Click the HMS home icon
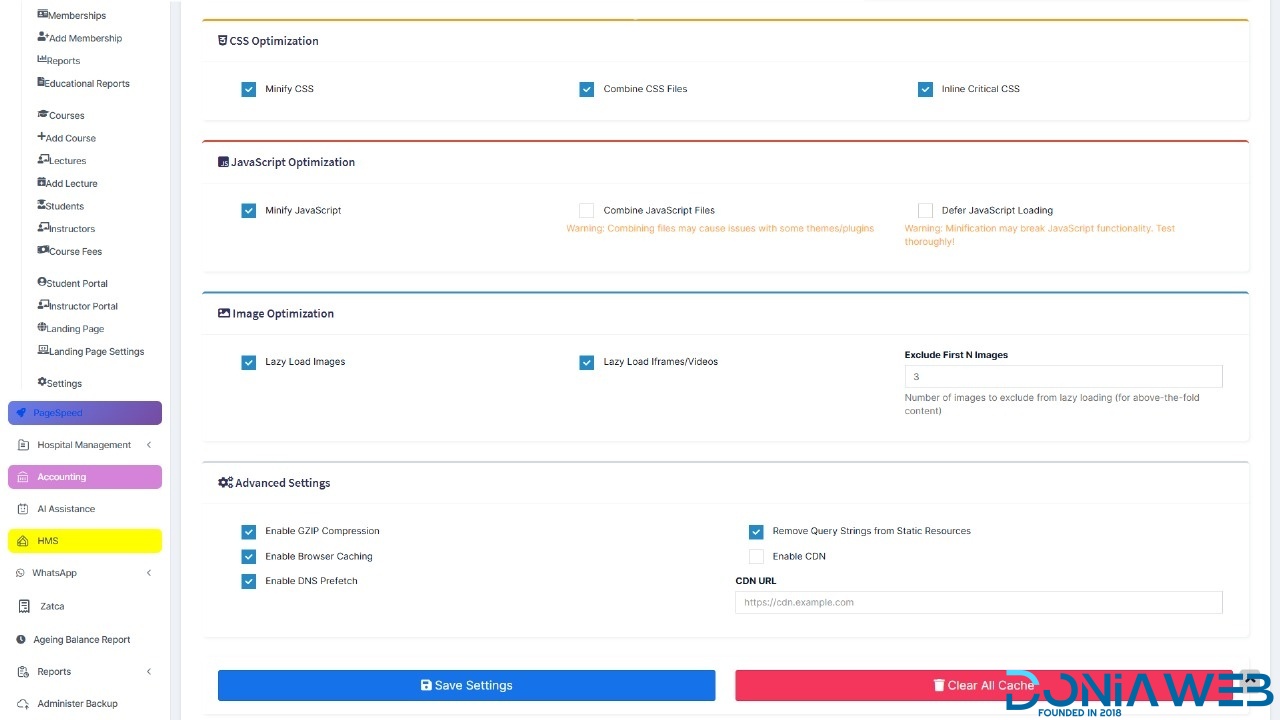 point(22,541)
